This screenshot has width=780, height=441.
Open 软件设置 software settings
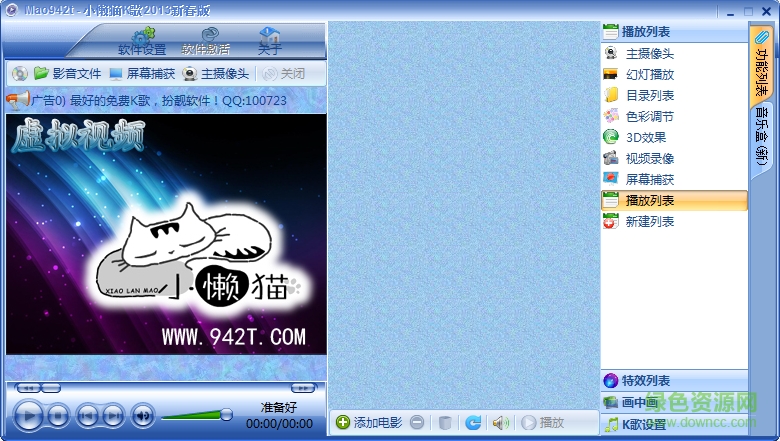point(142,42)
